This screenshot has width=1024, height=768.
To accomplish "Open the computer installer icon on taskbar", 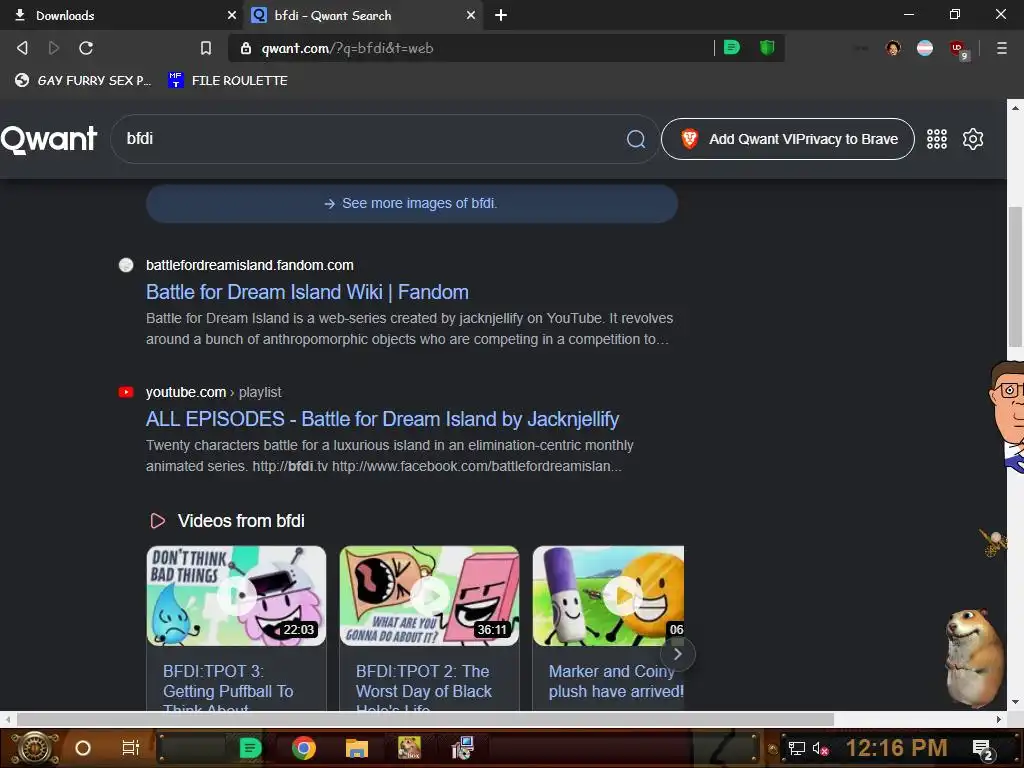I will (462, 748).
